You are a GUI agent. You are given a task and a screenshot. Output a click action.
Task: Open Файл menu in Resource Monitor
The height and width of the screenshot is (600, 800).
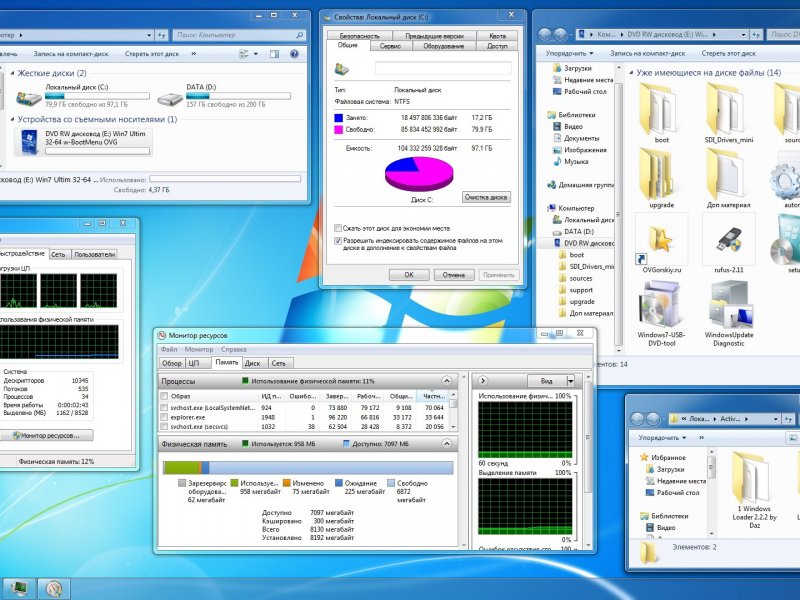169,349
